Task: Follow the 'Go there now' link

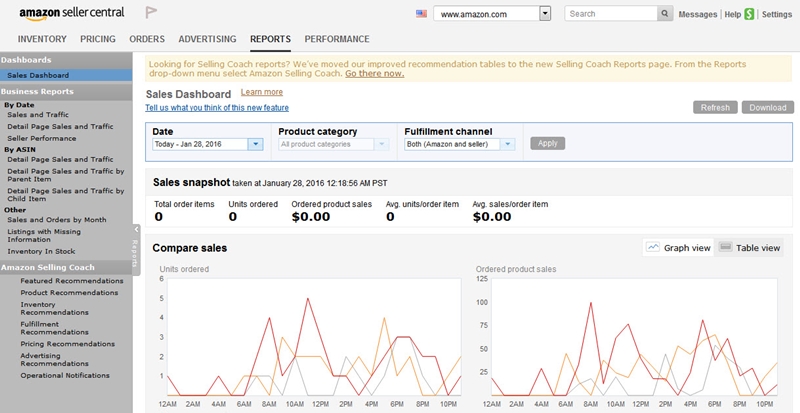Action: click(375, 74)
